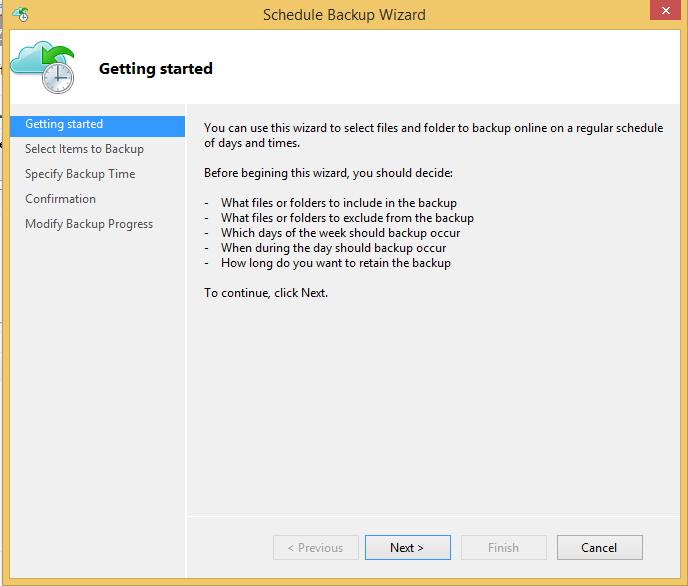Image resolution: width=688 pixels, height=586 pixels.
Task: Jump to the Confirmation step
Action: [61, 199]
